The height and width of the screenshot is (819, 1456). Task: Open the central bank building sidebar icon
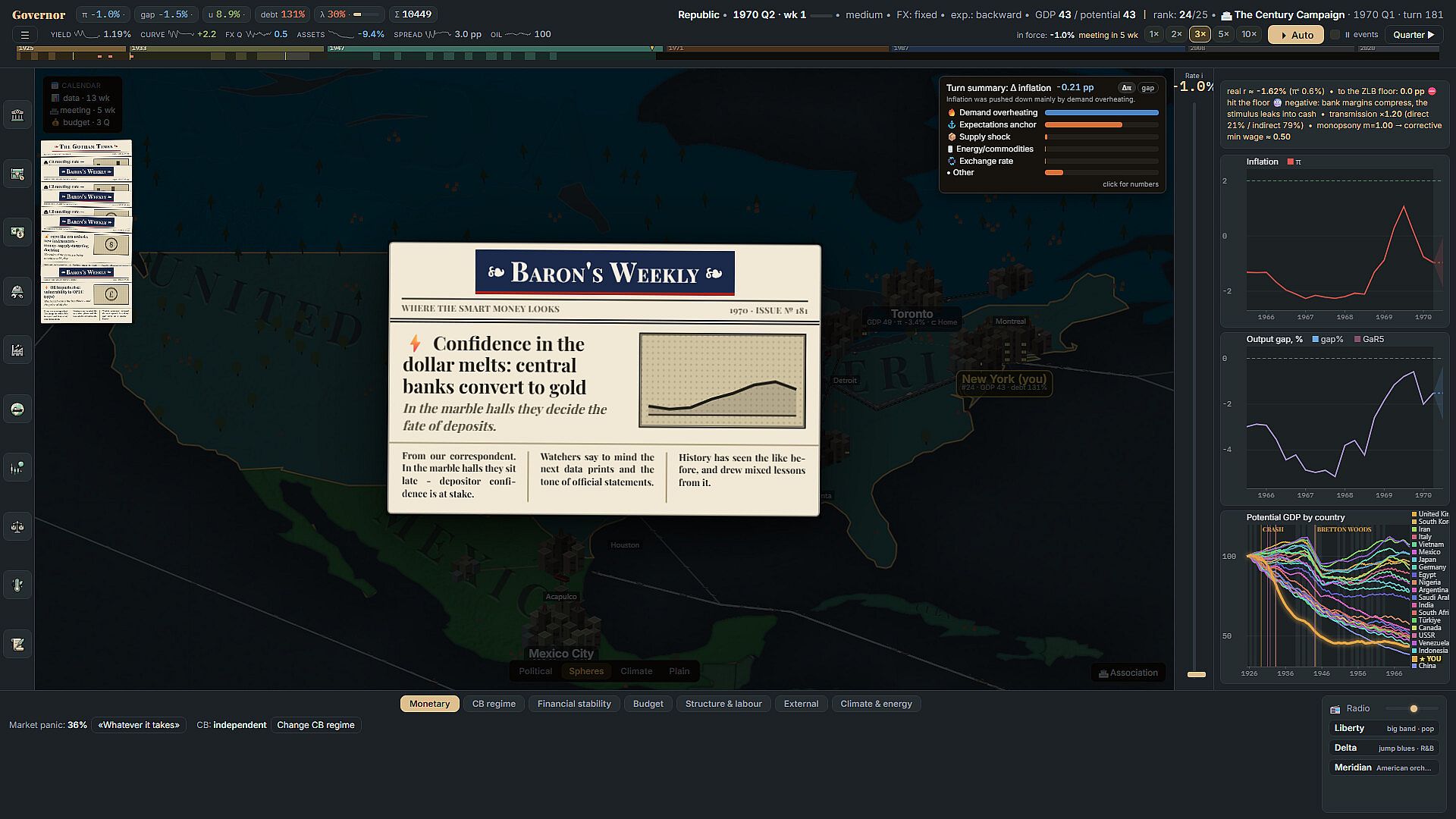[x=17, y=115]
